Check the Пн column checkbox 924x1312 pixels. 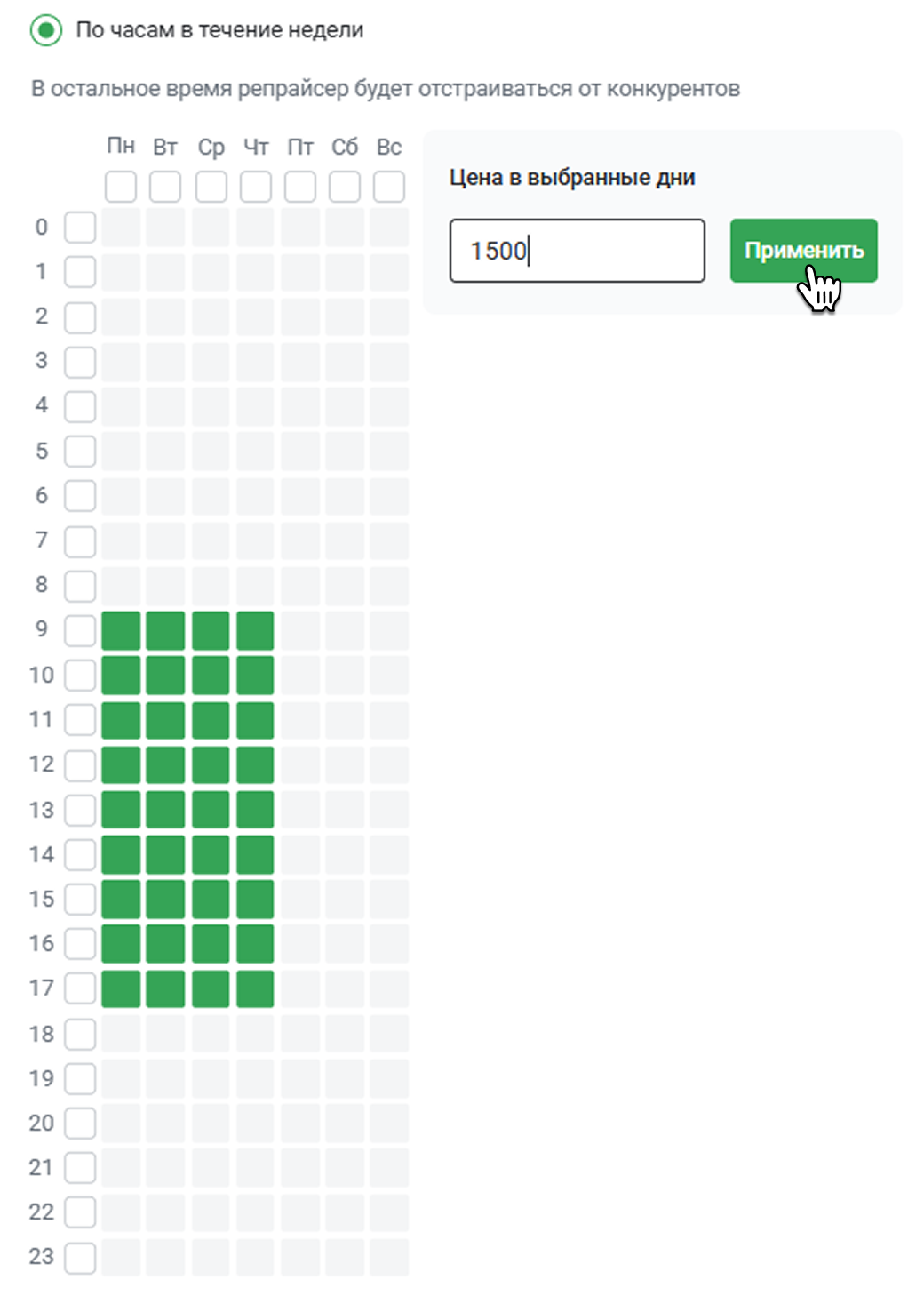coord(121,187)
